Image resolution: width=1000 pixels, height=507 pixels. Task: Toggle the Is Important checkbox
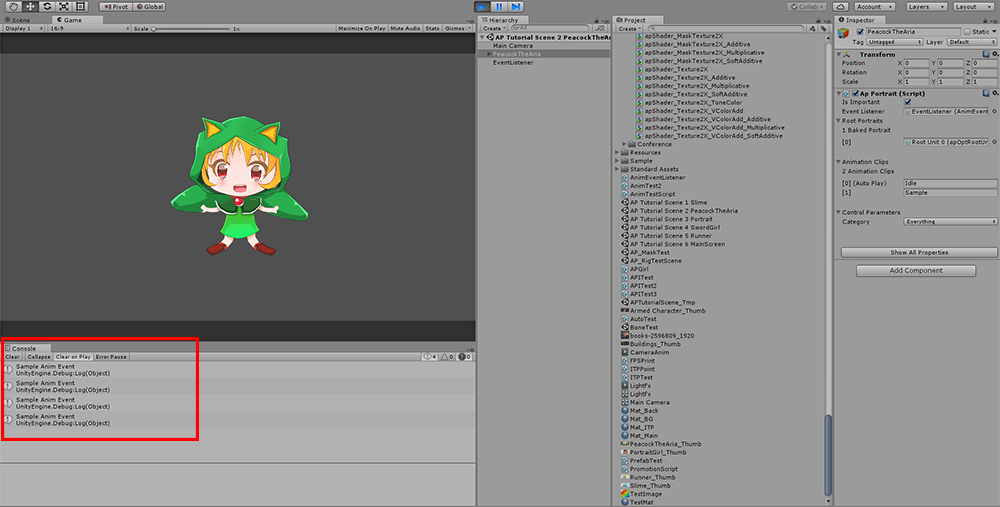coord(908,102)
